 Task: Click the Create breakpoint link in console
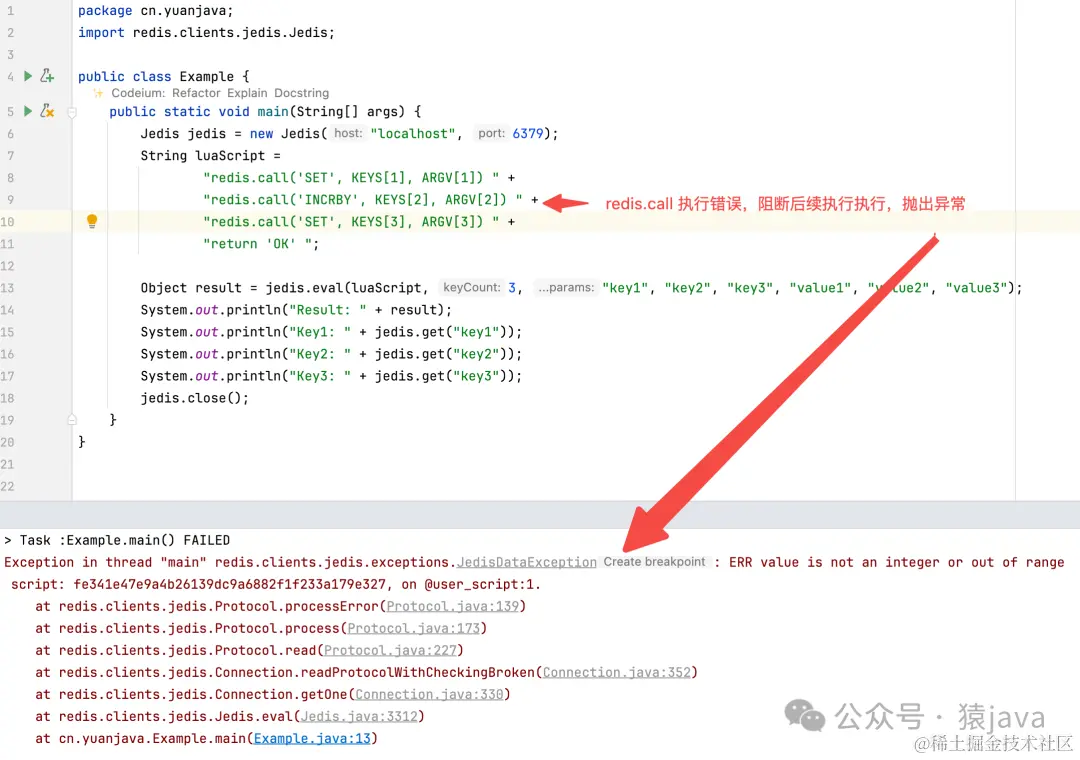coord(655,561)
